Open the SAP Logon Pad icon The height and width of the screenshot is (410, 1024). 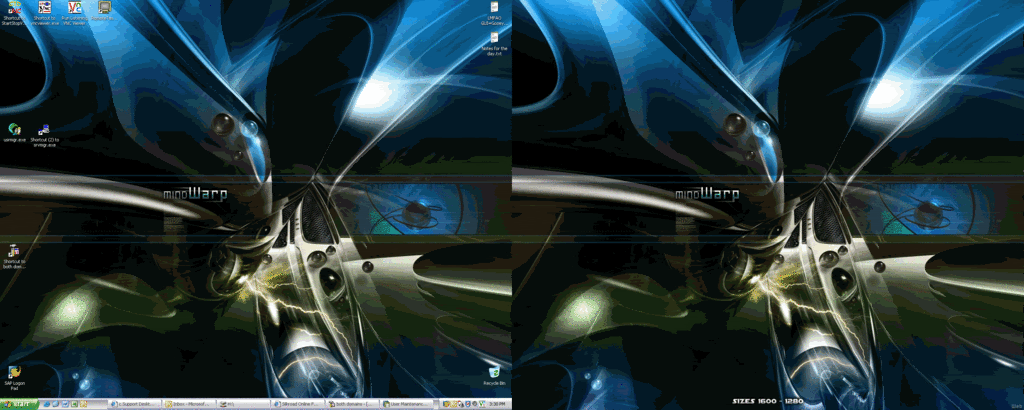click(x=14, y=378)
